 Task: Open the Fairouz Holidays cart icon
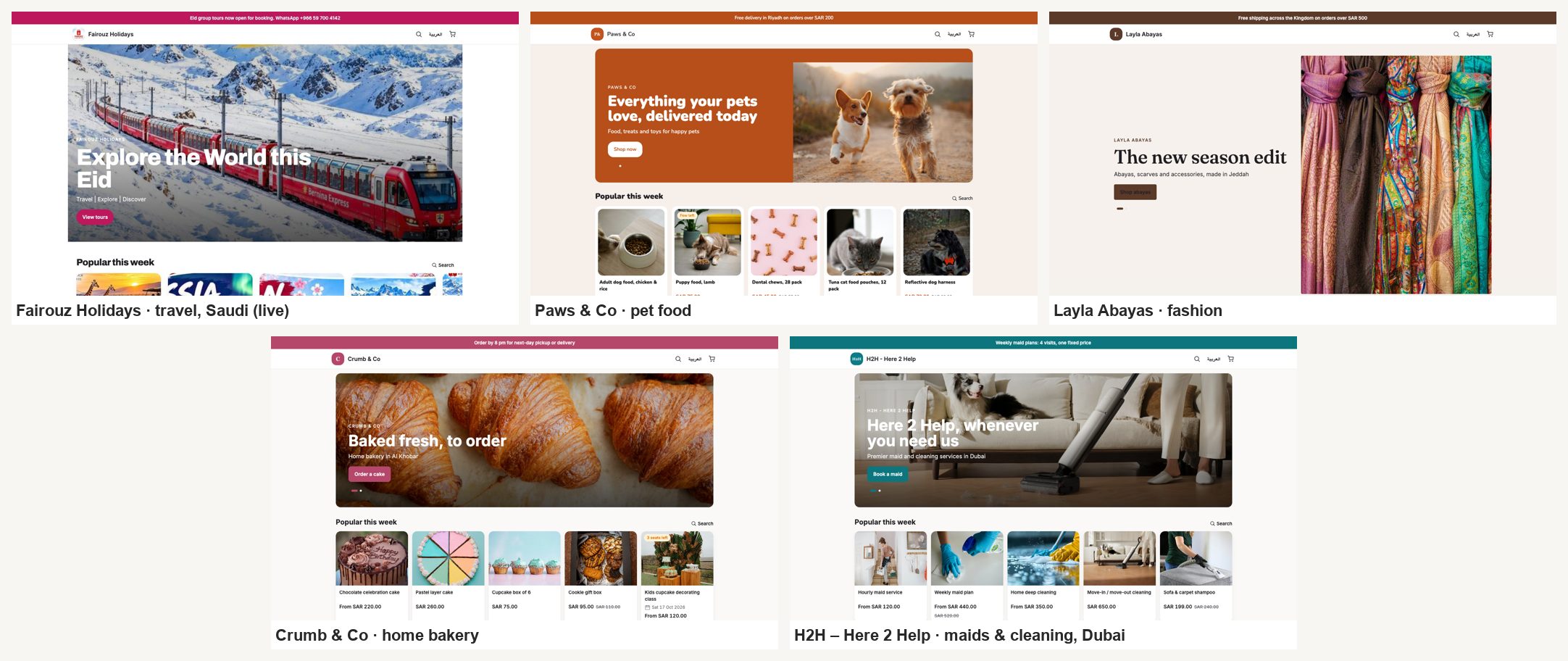click(x=453, y=34)
